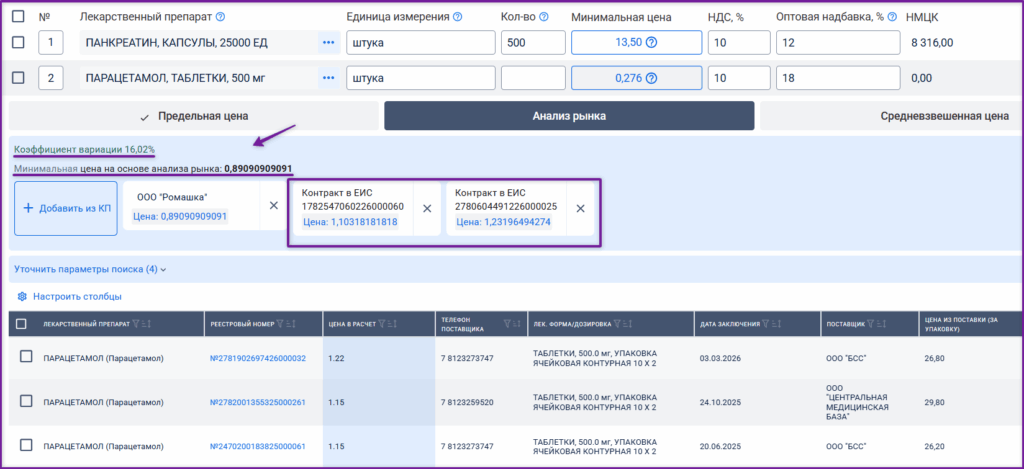This screenshot has width=1024, height=469.
Task: Click НМЦК value 8 316,00
Action: click(932, 43)
